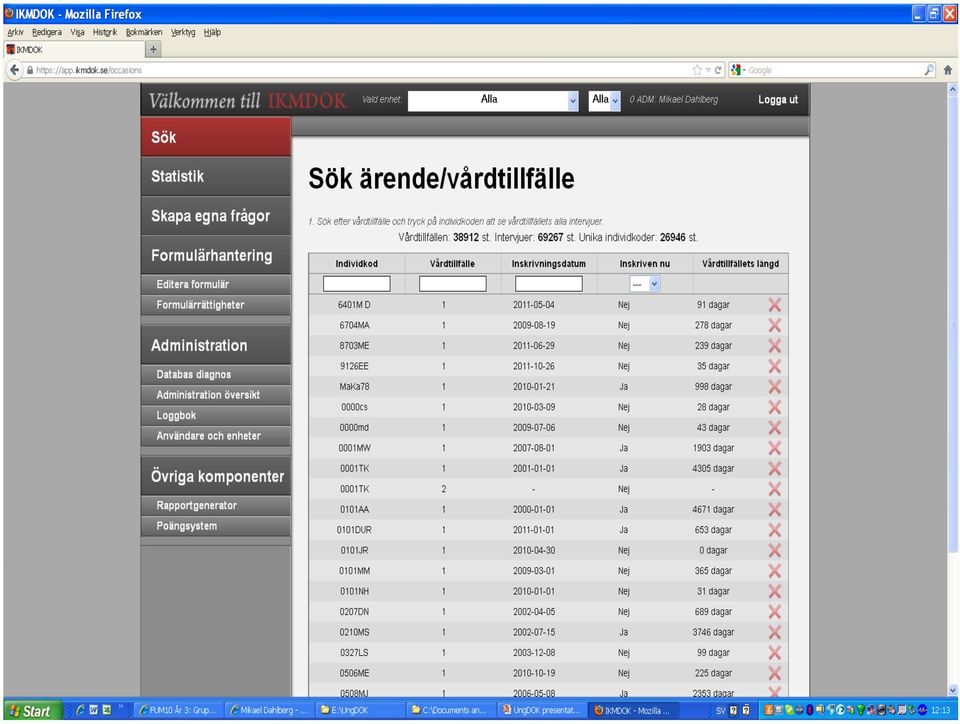The image size is (960, 724).
Task: Open the Historik menu
Action: click(105, 32)
